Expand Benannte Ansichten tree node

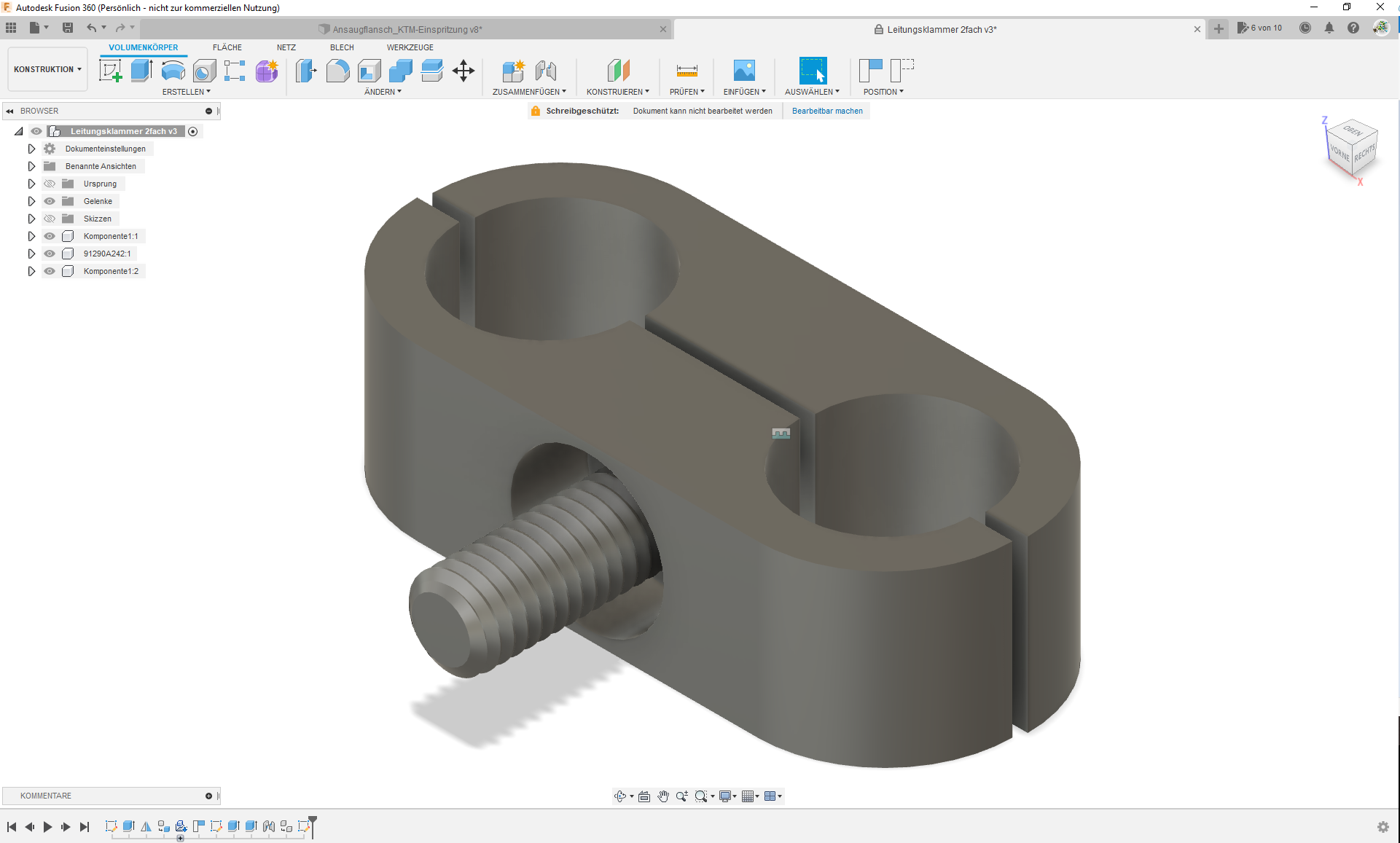coord(31,166)
